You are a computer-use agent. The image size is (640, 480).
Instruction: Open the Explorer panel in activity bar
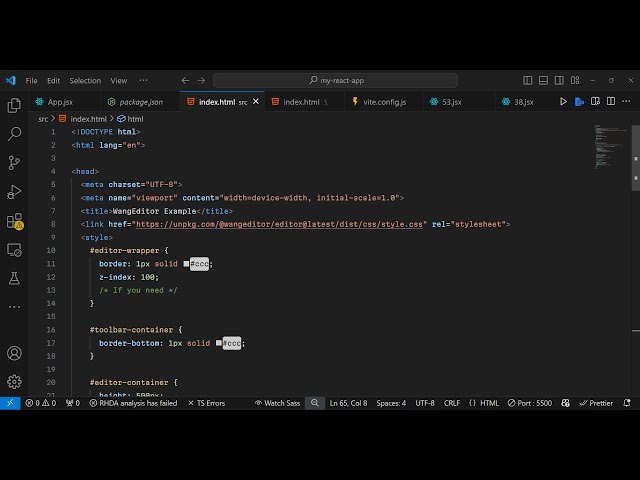(x=14, y=105)
